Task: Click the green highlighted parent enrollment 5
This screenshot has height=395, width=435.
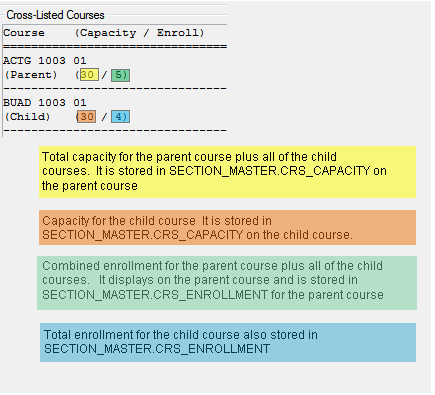Action: [120, 75]
